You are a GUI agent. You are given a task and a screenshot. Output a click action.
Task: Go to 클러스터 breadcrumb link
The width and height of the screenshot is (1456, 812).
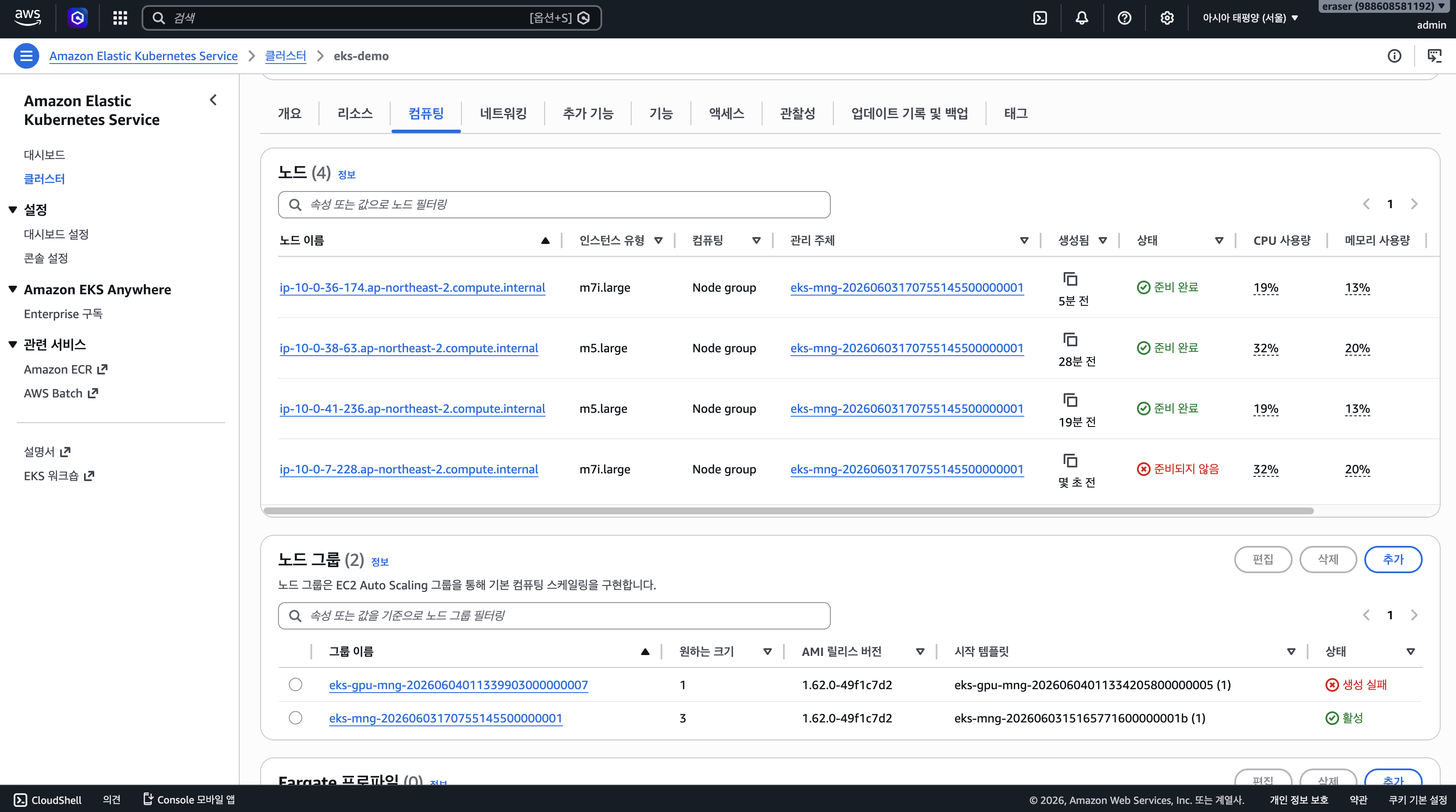click(285, 56)
